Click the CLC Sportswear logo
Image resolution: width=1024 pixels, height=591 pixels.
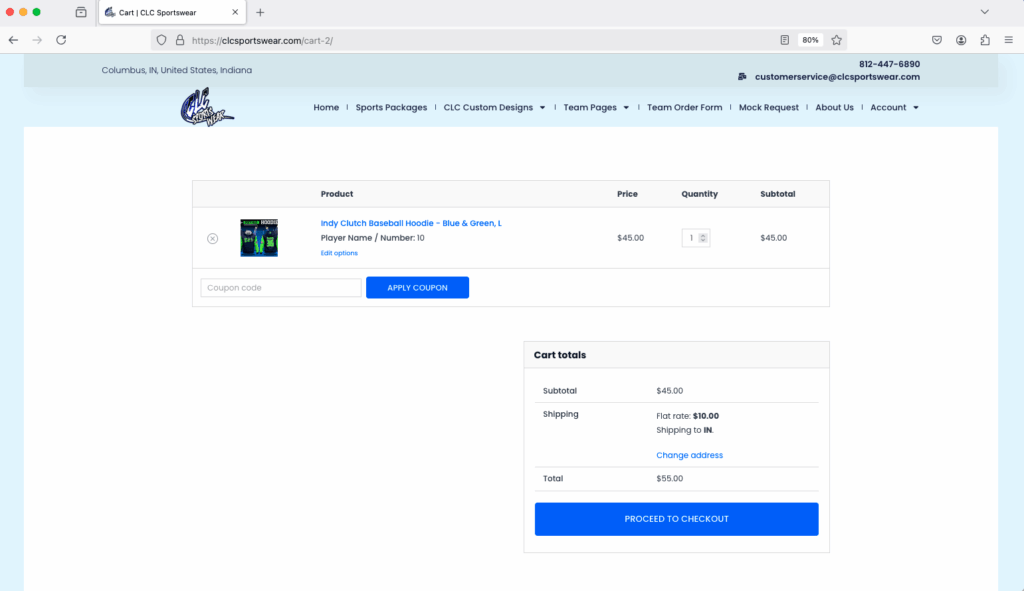[x=207, y=107]
